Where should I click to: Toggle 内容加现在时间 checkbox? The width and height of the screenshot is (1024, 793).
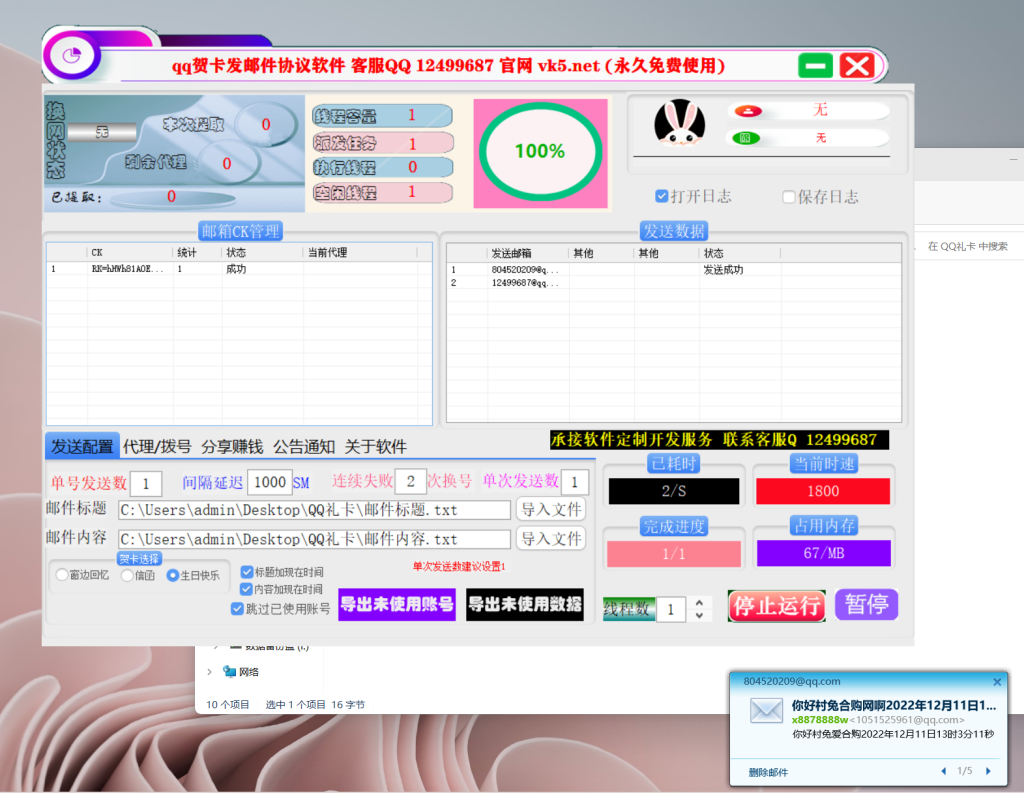tap(246, 589)
